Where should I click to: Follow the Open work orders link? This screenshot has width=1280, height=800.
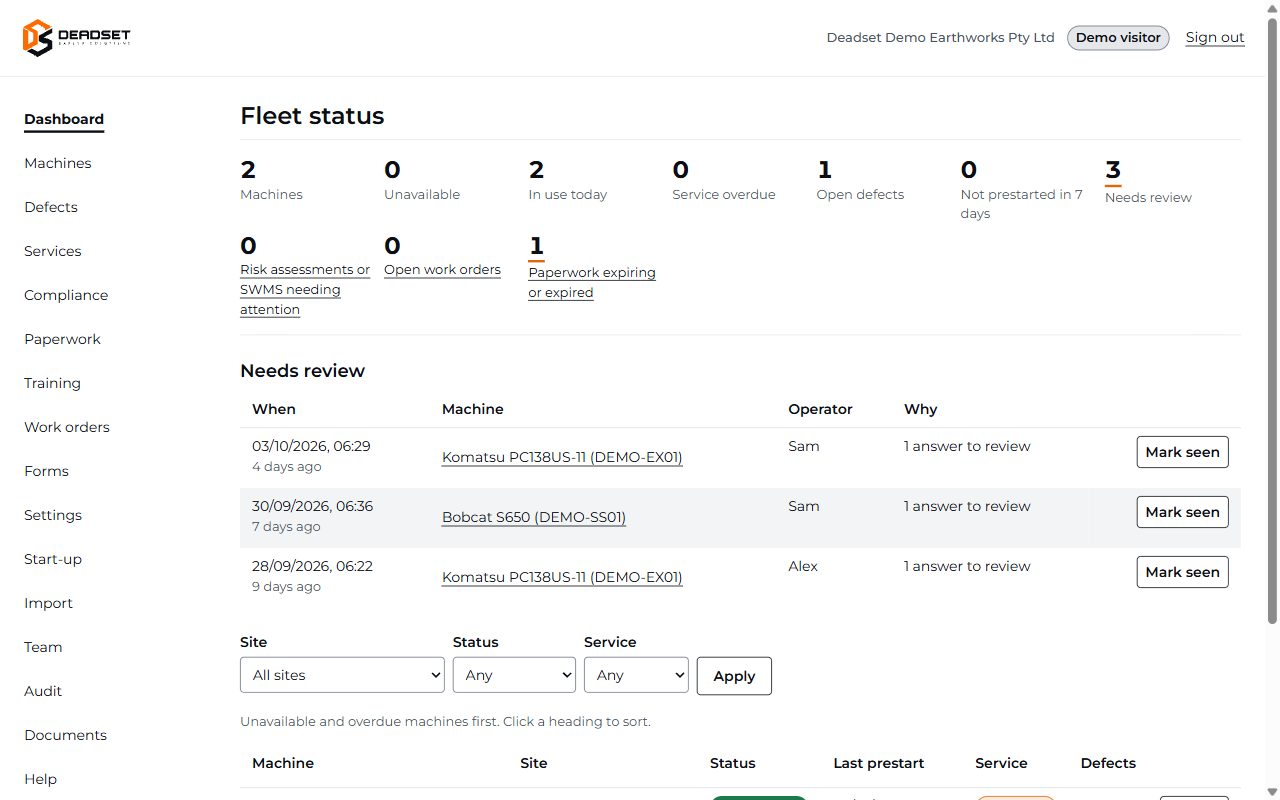(442, 270)
